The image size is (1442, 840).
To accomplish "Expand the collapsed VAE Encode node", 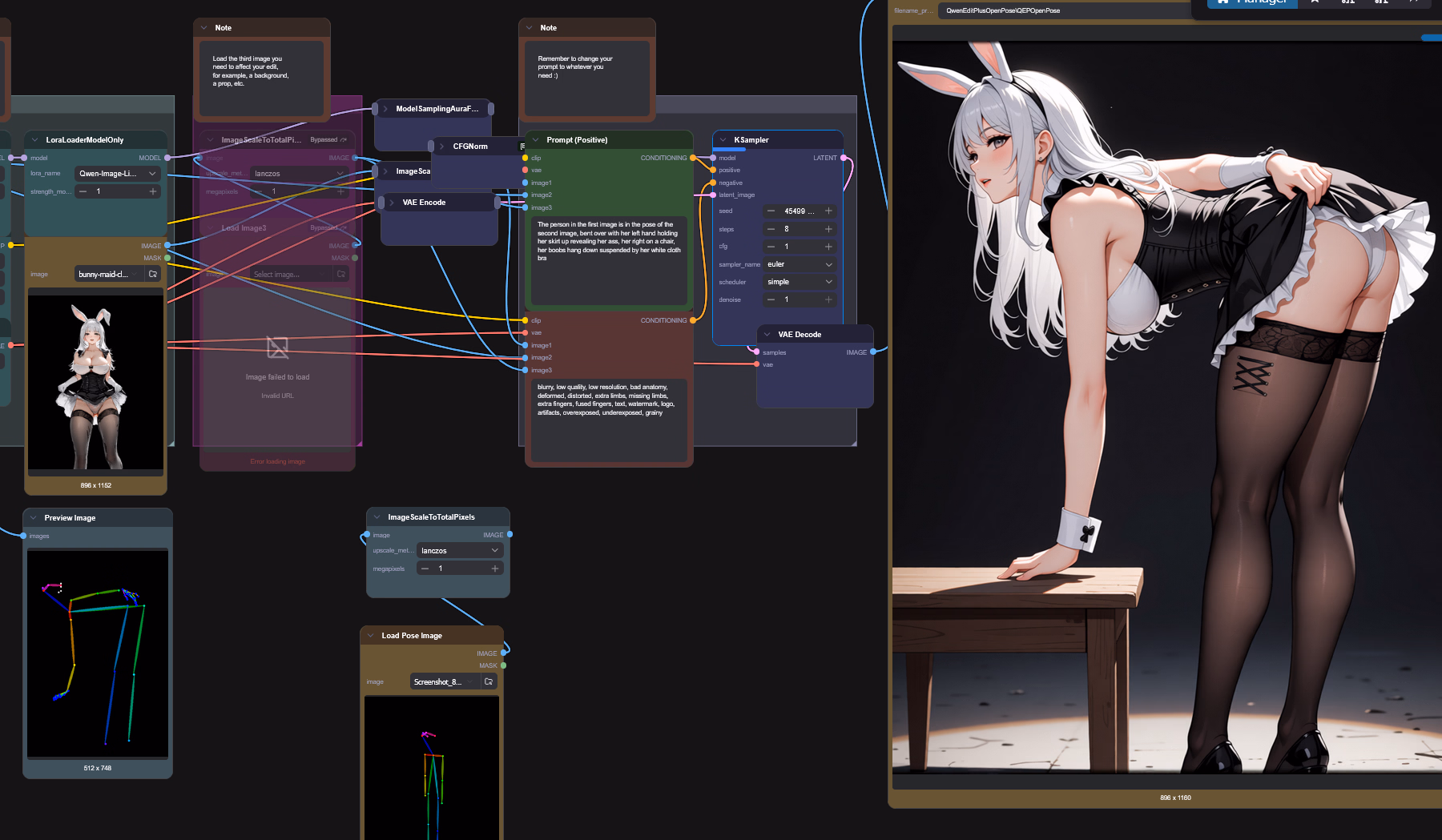I will coord(392,203).
